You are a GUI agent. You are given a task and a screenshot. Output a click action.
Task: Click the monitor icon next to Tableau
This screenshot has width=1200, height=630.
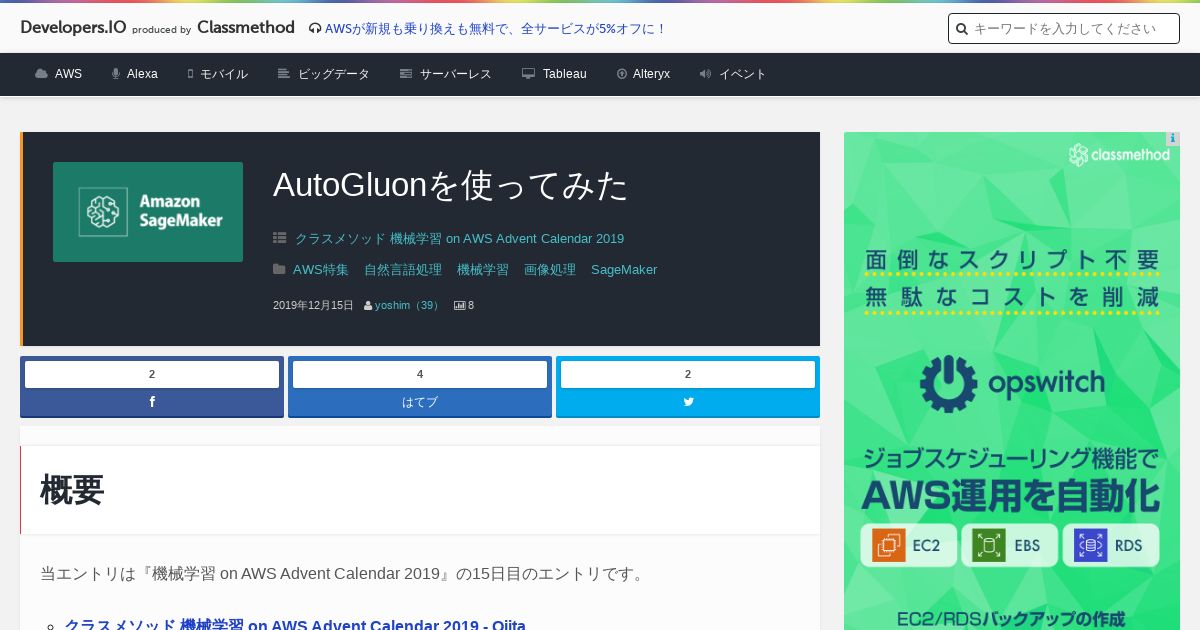tap(529, 74)
